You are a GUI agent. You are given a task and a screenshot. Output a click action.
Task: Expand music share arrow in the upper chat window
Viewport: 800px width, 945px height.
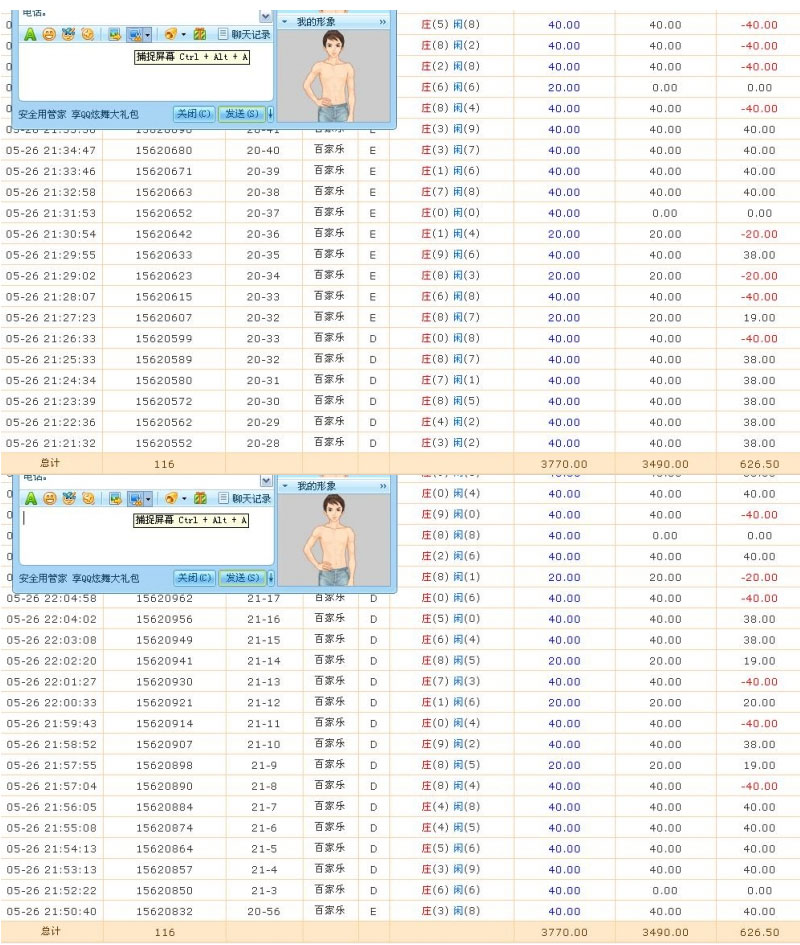(184, 35)
